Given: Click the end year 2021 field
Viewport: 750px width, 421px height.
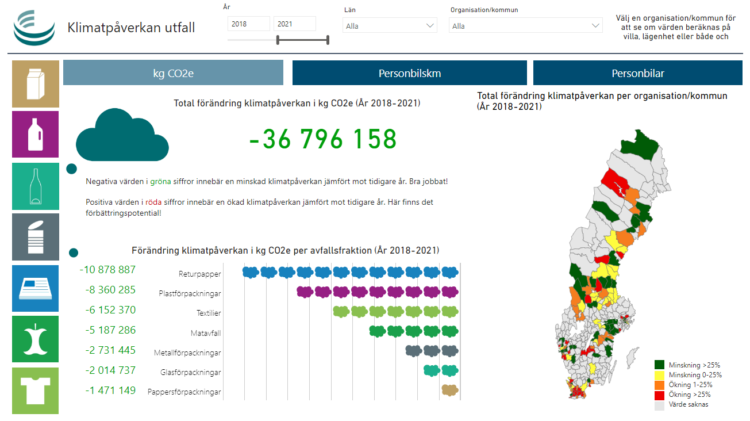Looking at the screenshot, I should tap(294, 23).
